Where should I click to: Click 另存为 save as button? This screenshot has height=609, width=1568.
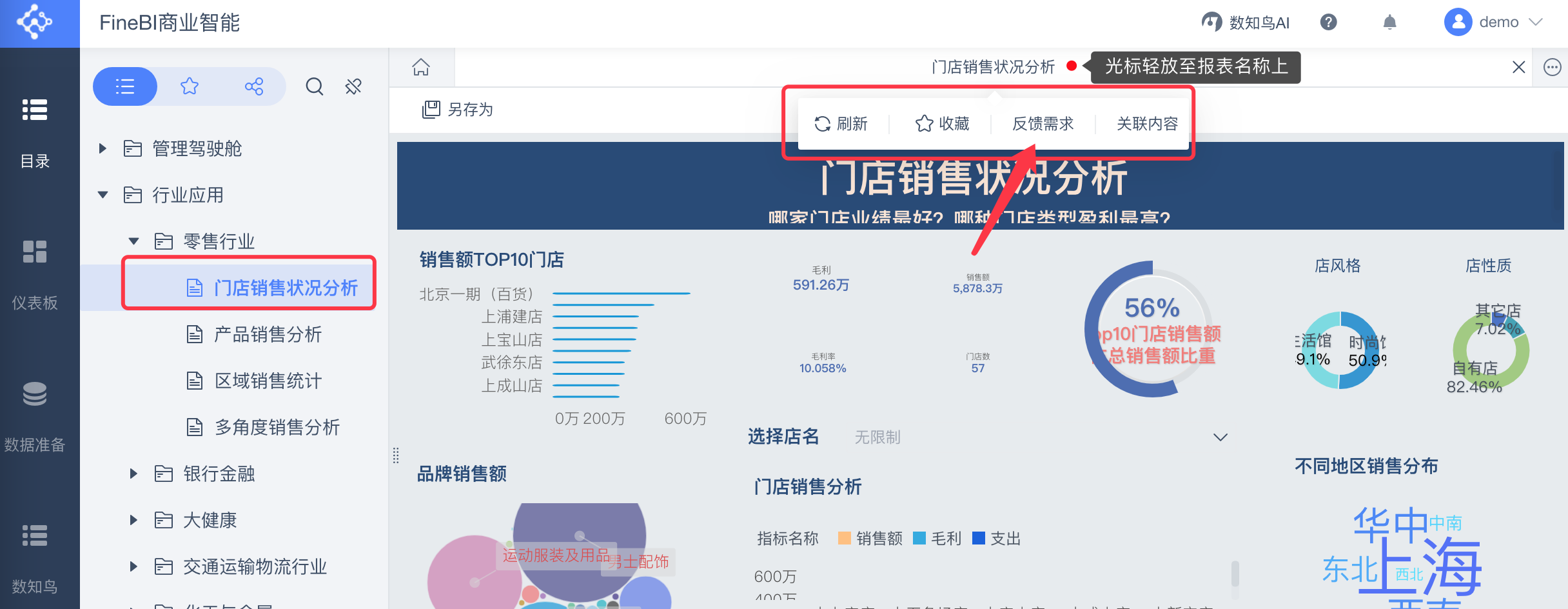(x=458, y=110)
